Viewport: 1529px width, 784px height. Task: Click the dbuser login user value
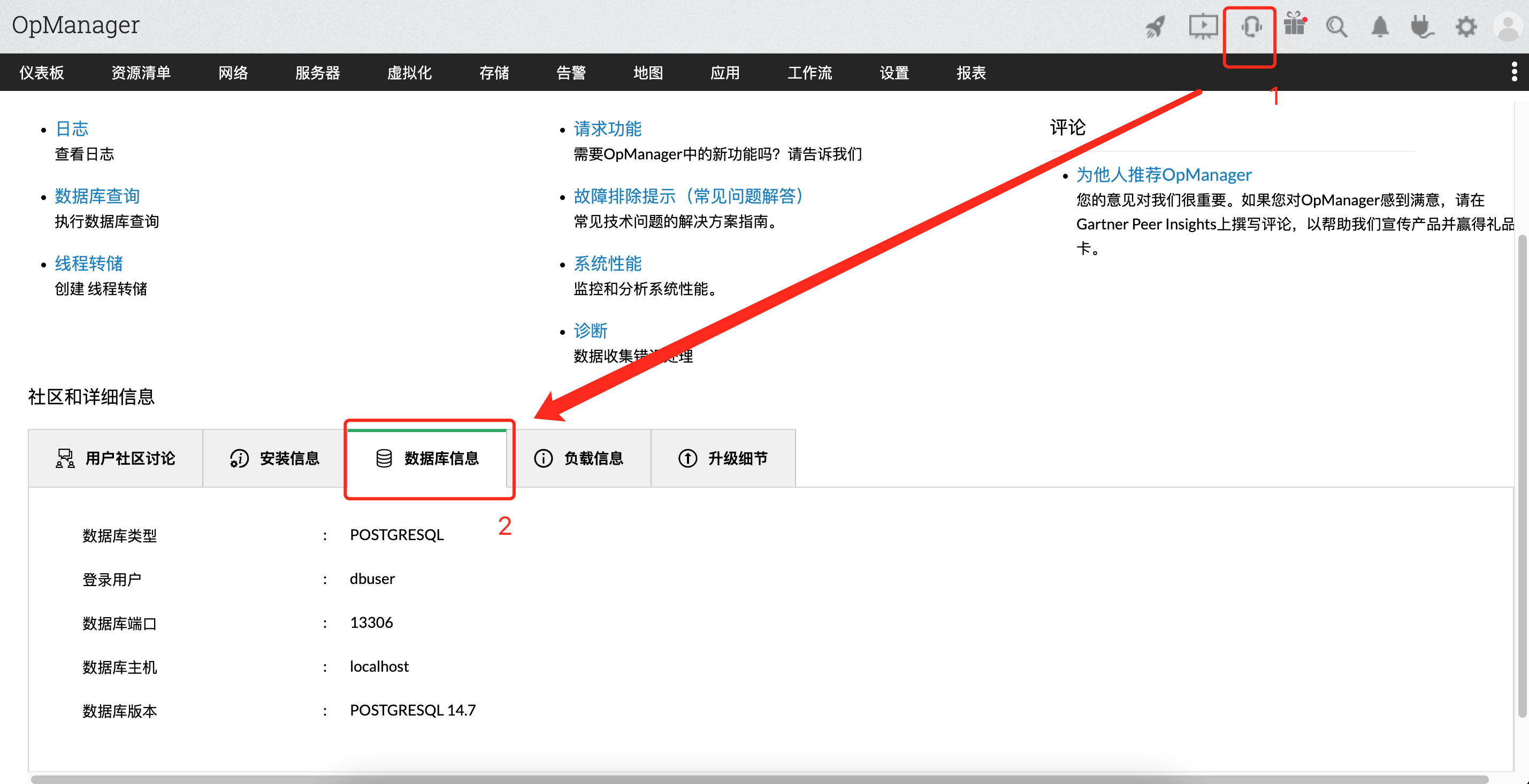pyautogui.click(x=372, y=578)
